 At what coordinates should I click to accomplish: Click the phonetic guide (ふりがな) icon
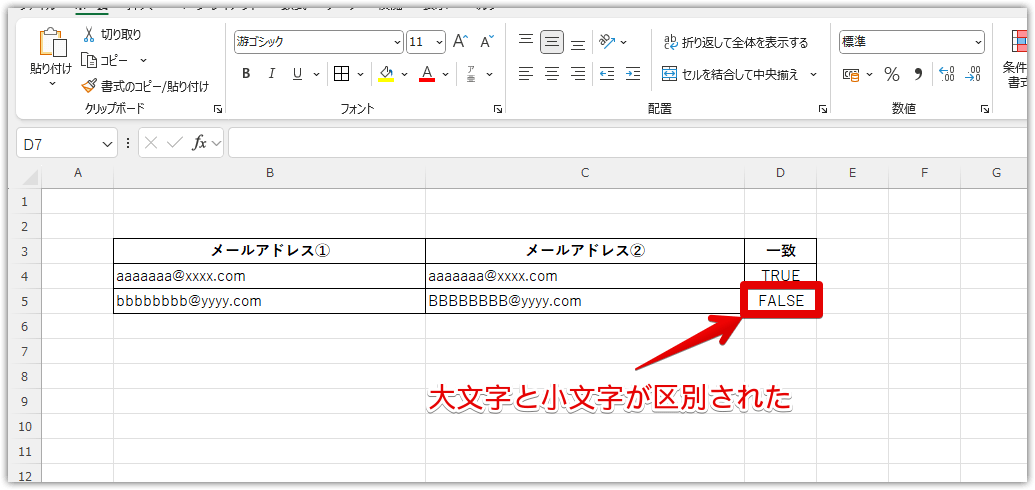click(471, 74)
